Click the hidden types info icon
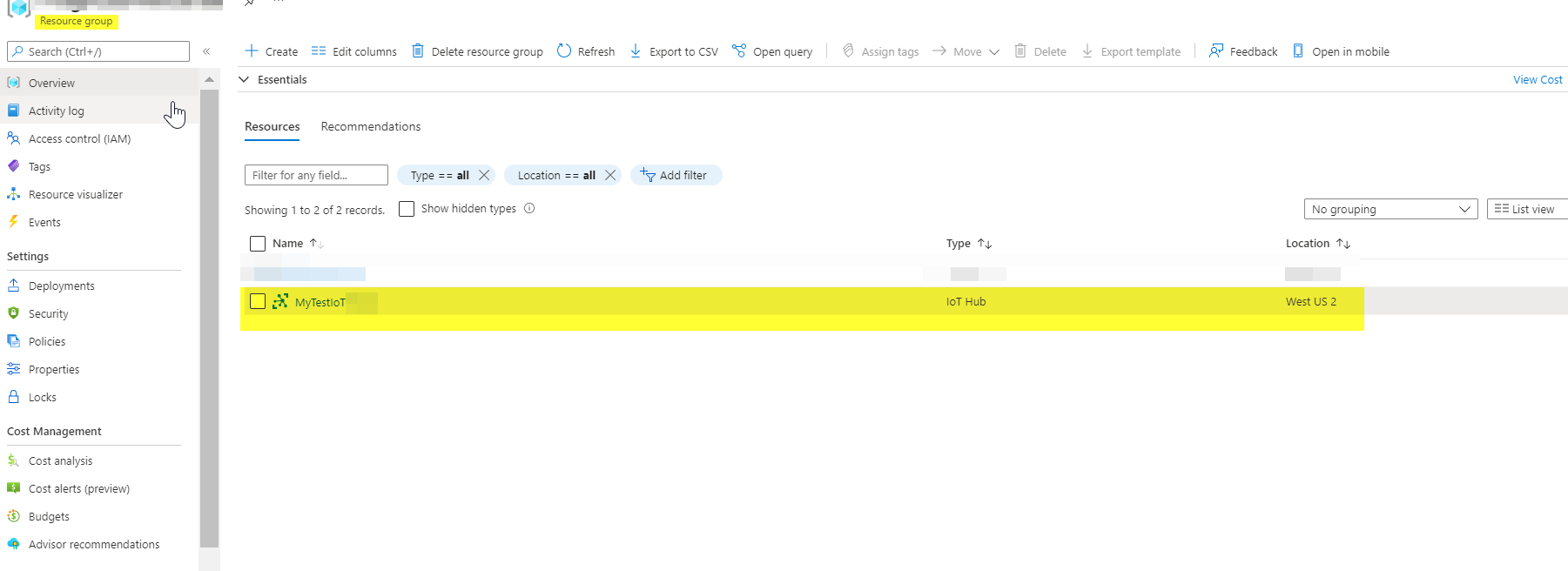Screen dimensions: 1568x571 (x=529, y=208)
